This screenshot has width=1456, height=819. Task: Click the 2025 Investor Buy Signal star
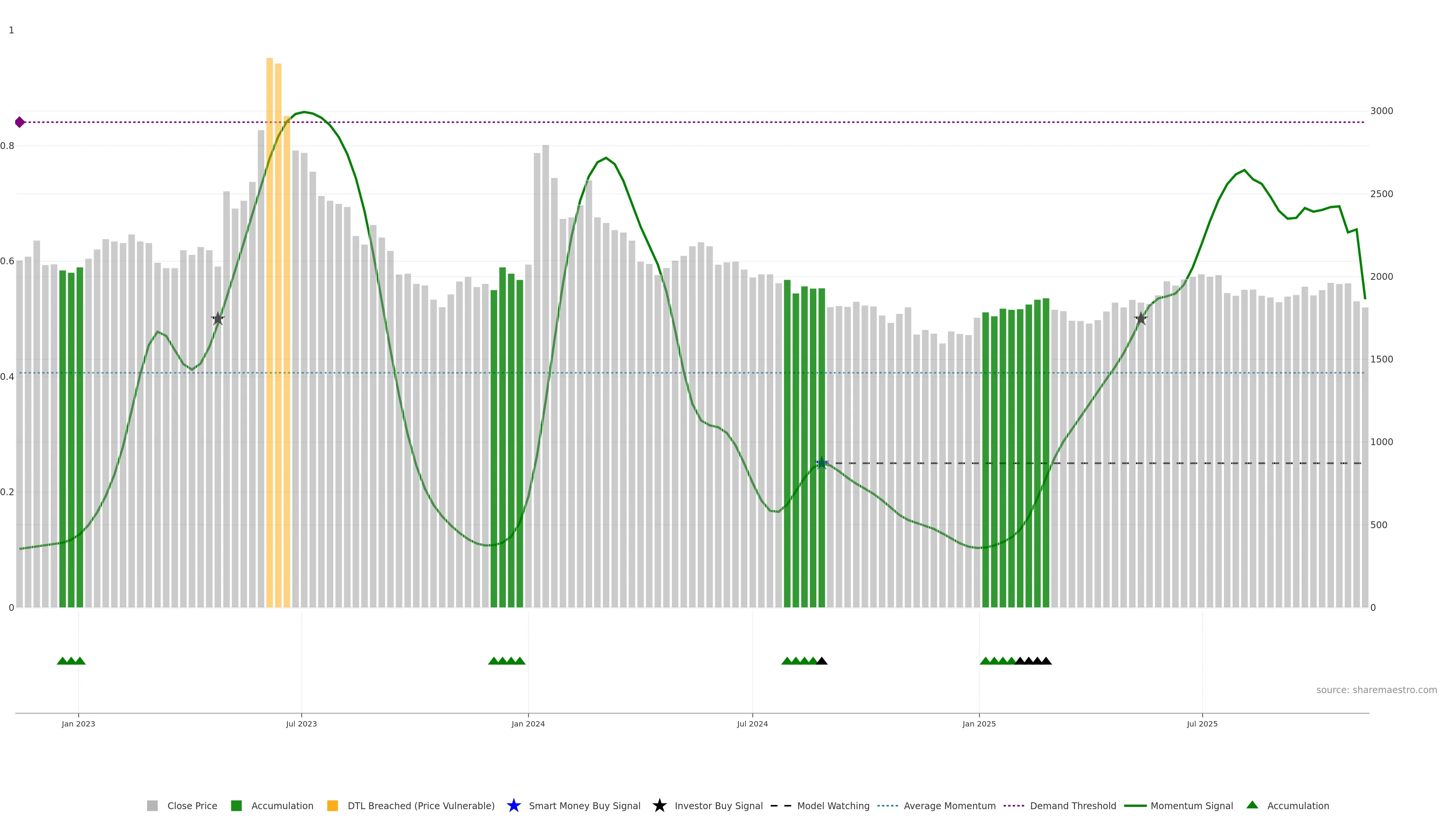1141,319
